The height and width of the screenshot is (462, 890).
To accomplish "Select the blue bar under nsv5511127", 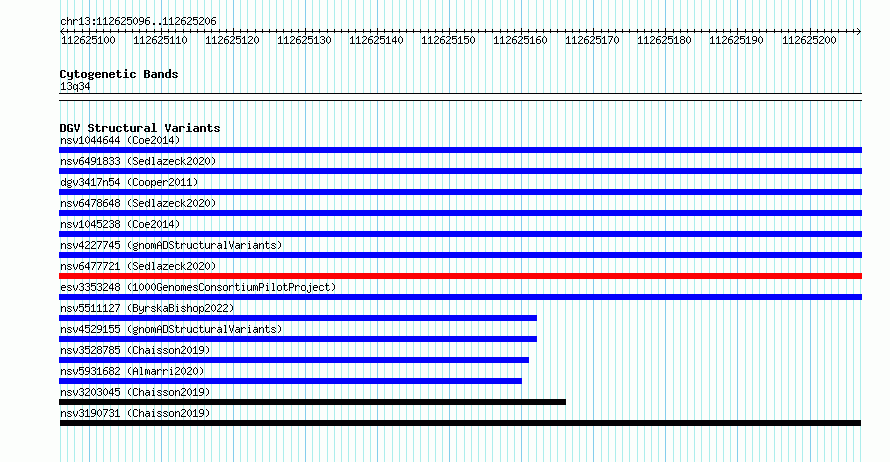I will [x=298, y=318].
